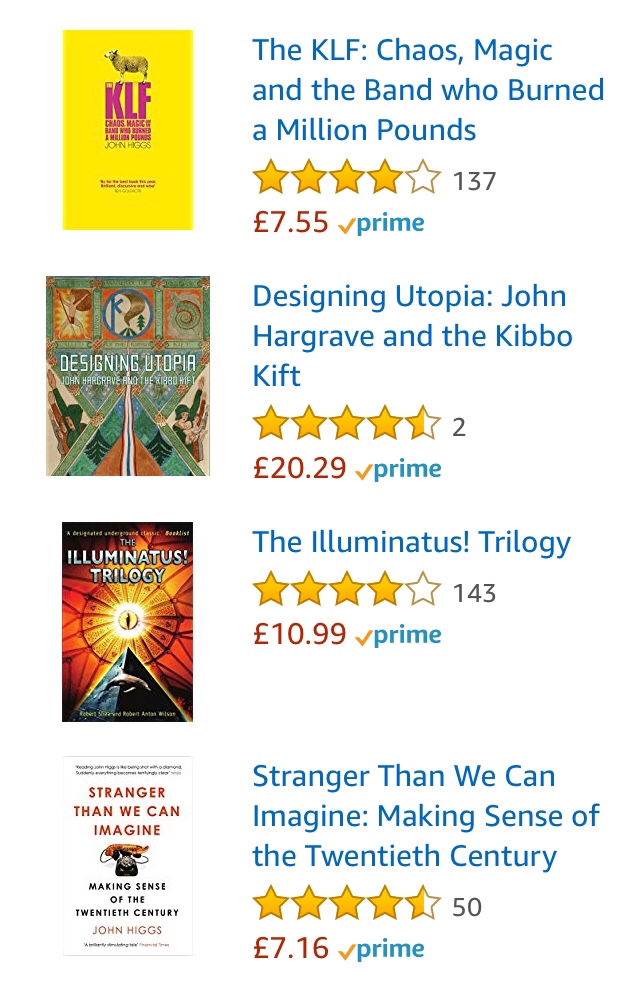Click the Prime badge beside £10.99

point(398,635)
